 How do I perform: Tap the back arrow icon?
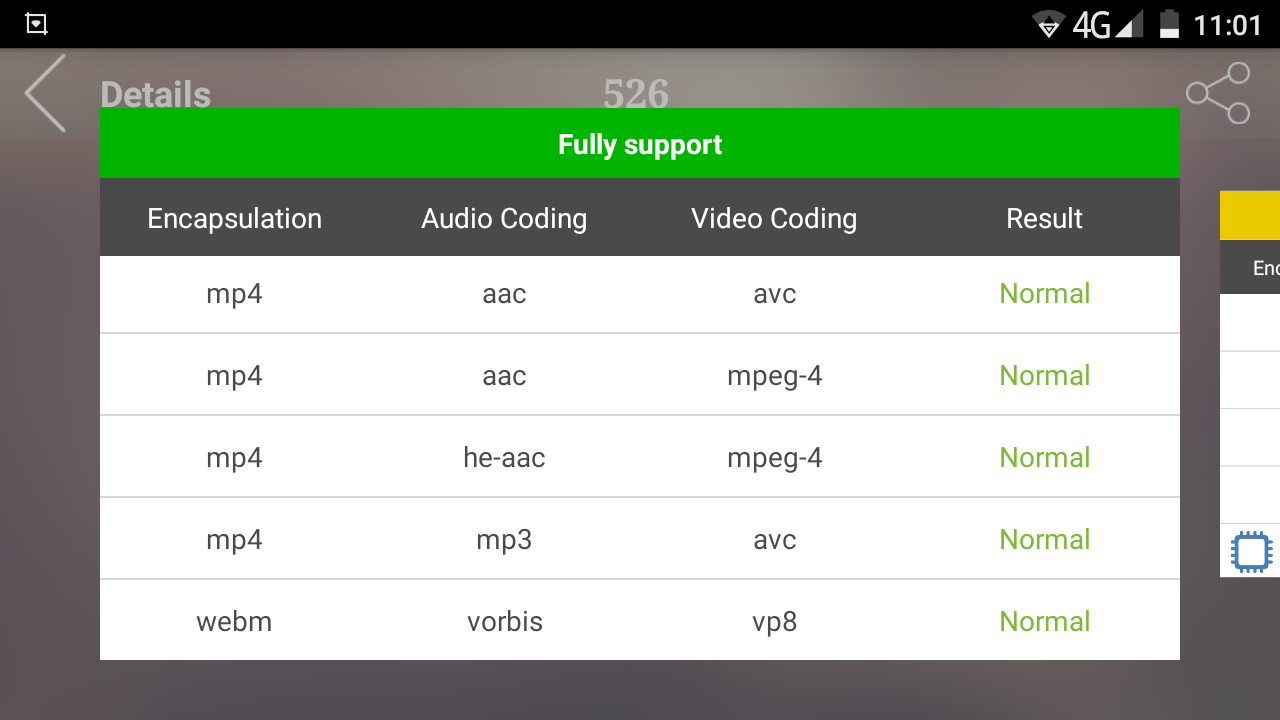pos(45,93)
